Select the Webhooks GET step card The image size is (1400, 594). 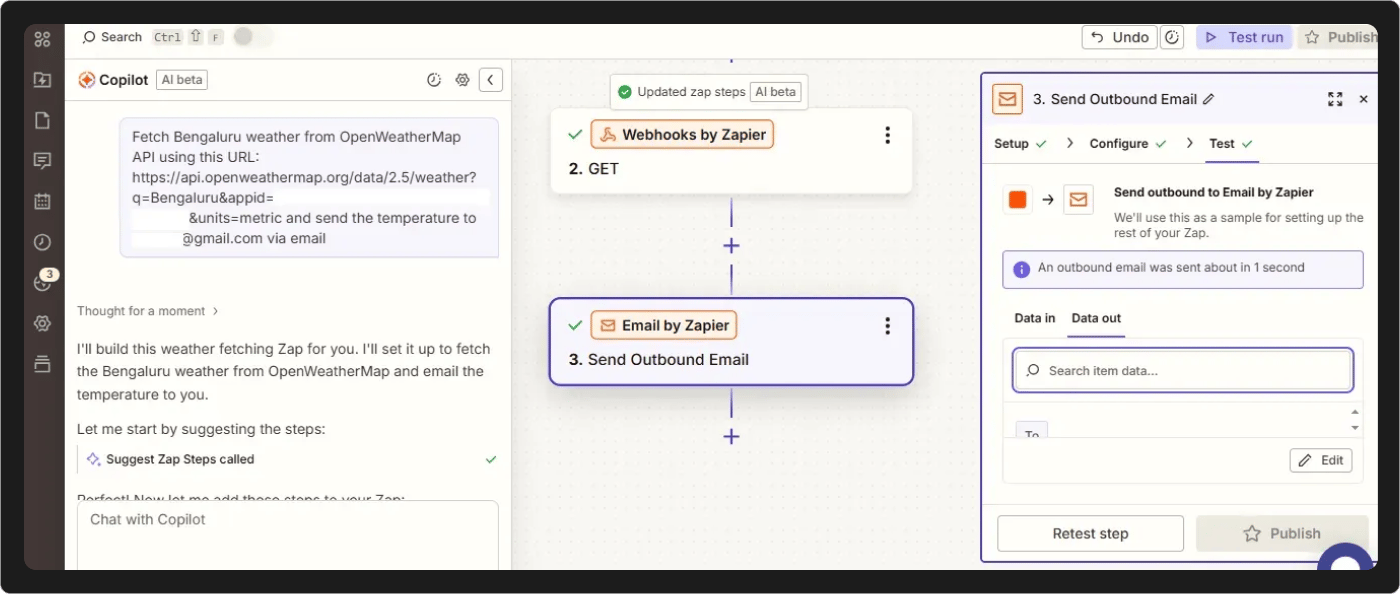click(x=731, y=151)
